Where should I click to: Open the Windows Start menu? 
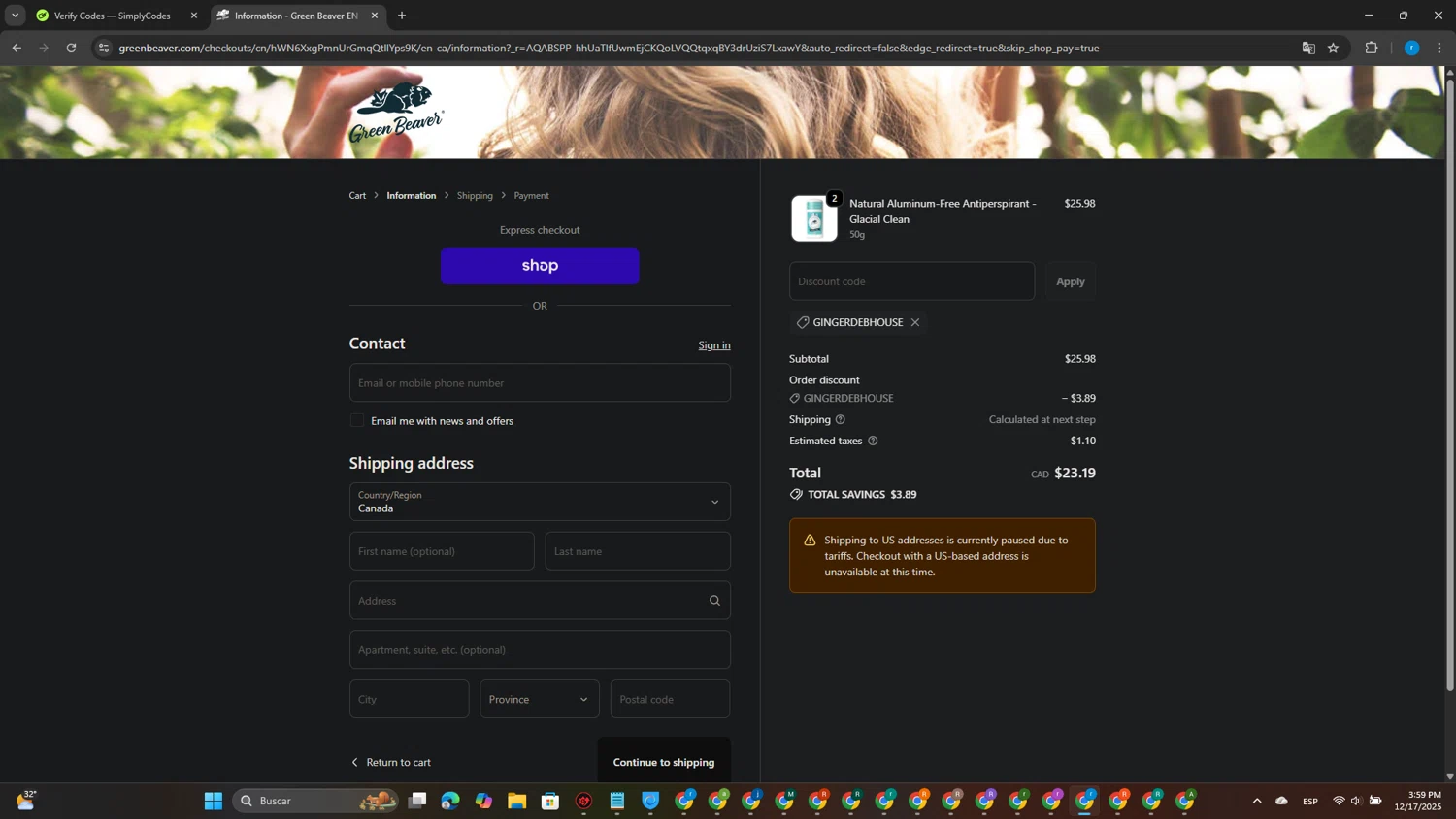click(x=214, y=801)
